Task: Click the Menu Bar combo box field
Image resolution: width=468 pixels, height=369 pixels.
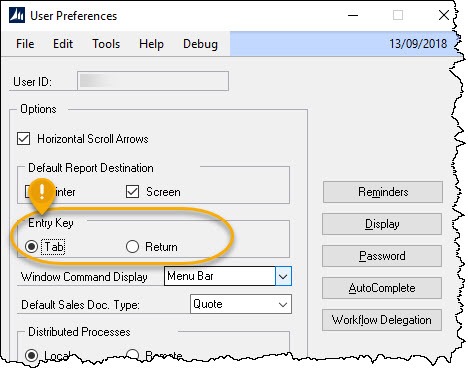Action: coord(220,276)
